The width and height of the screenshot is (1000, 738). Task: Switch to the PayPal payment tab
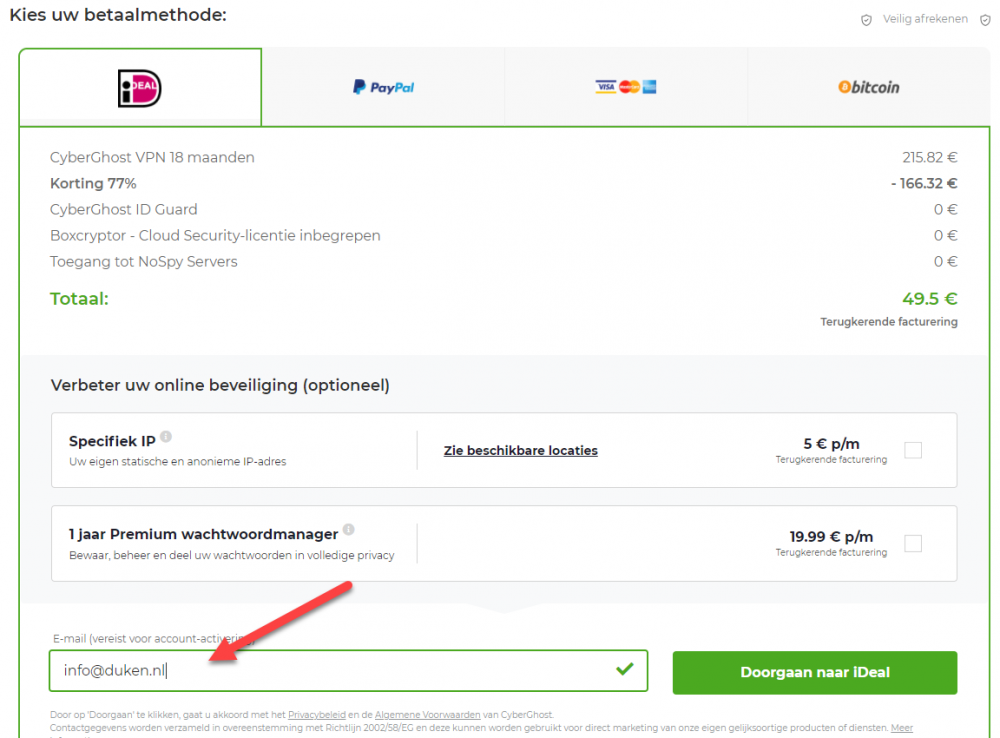tap(383, 88)
